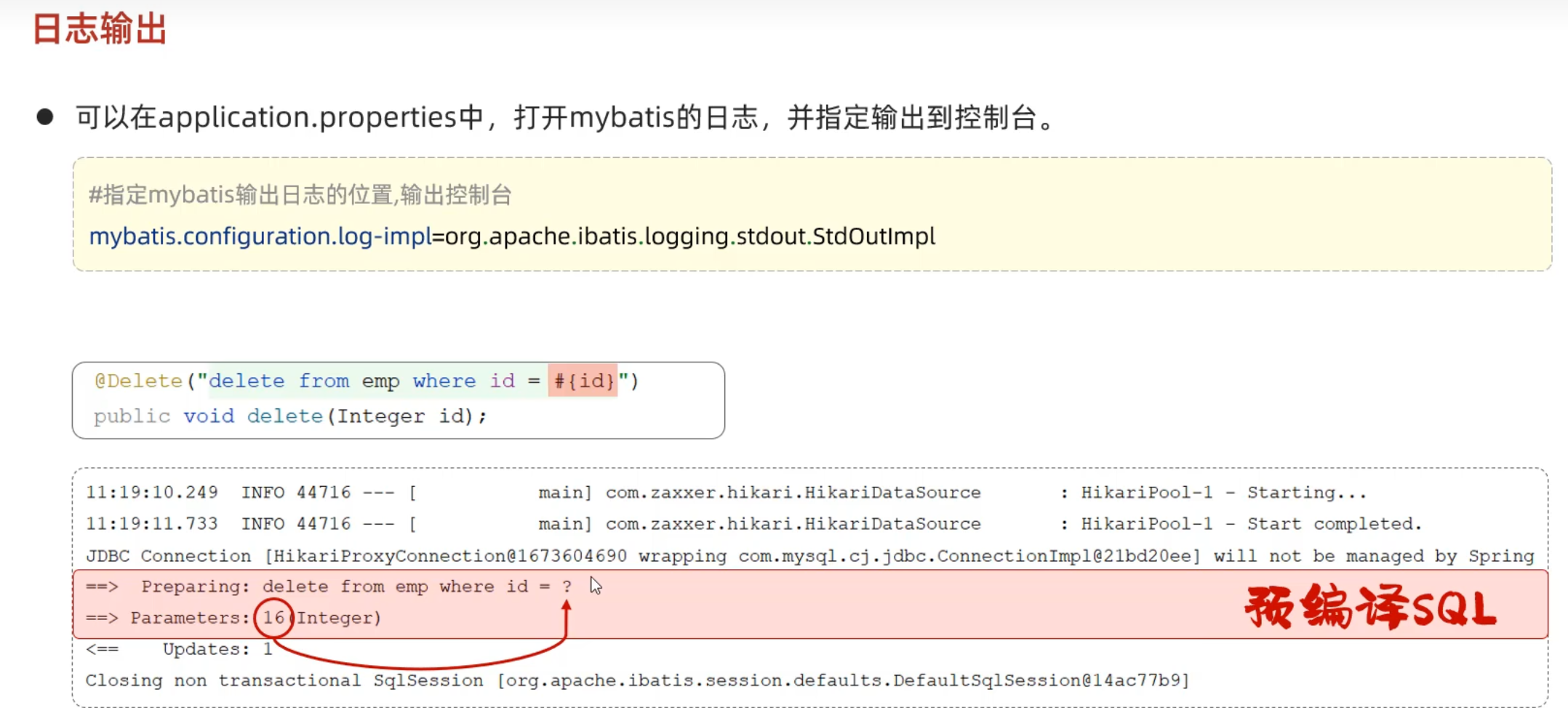The height and width of the screenshot is (708, 1568).
Task: Click the 'JDBC Connection' log line
Action: [809, 556]
